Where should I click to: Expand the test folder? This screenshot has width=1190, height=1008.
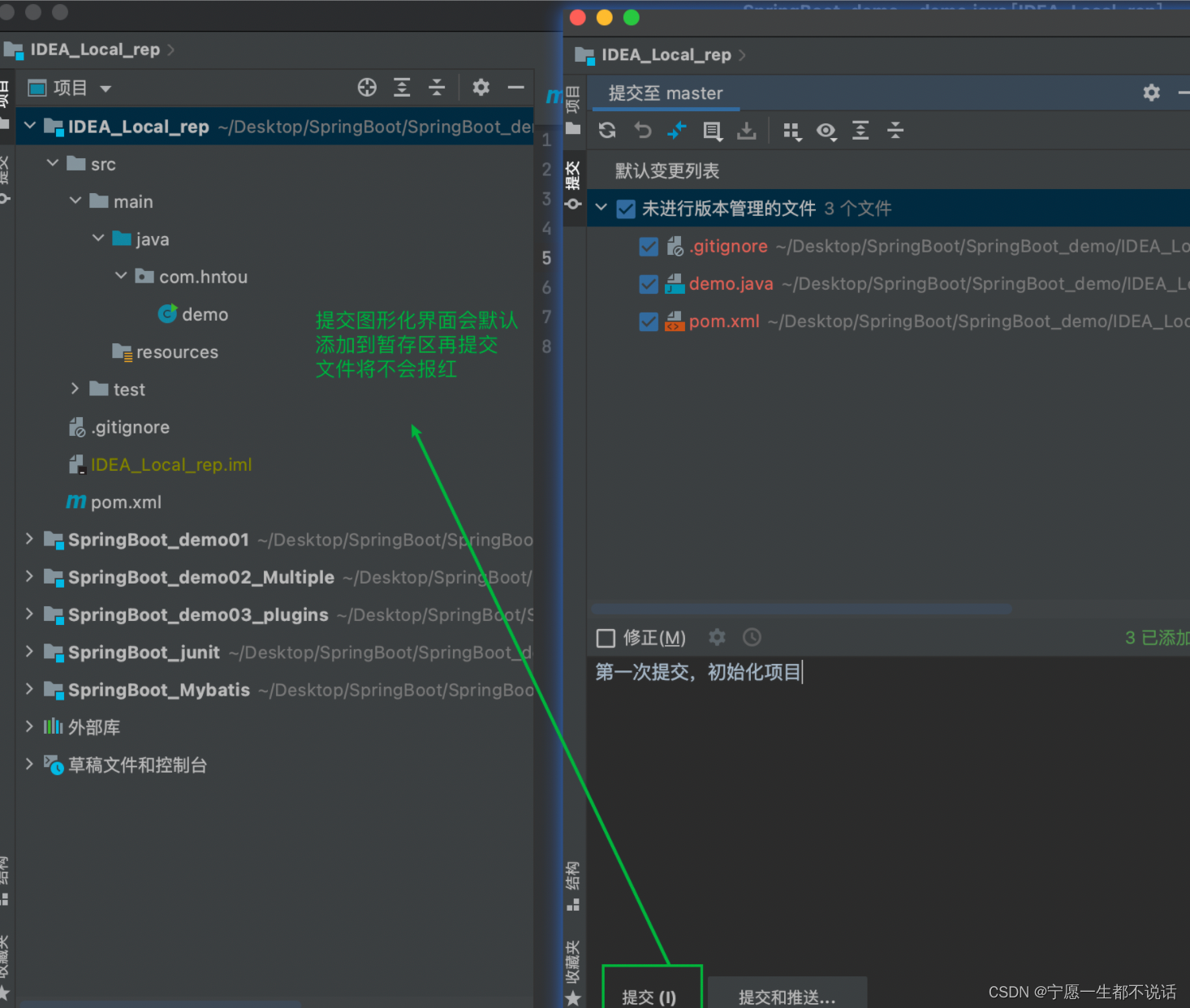(x=75, y=389)
